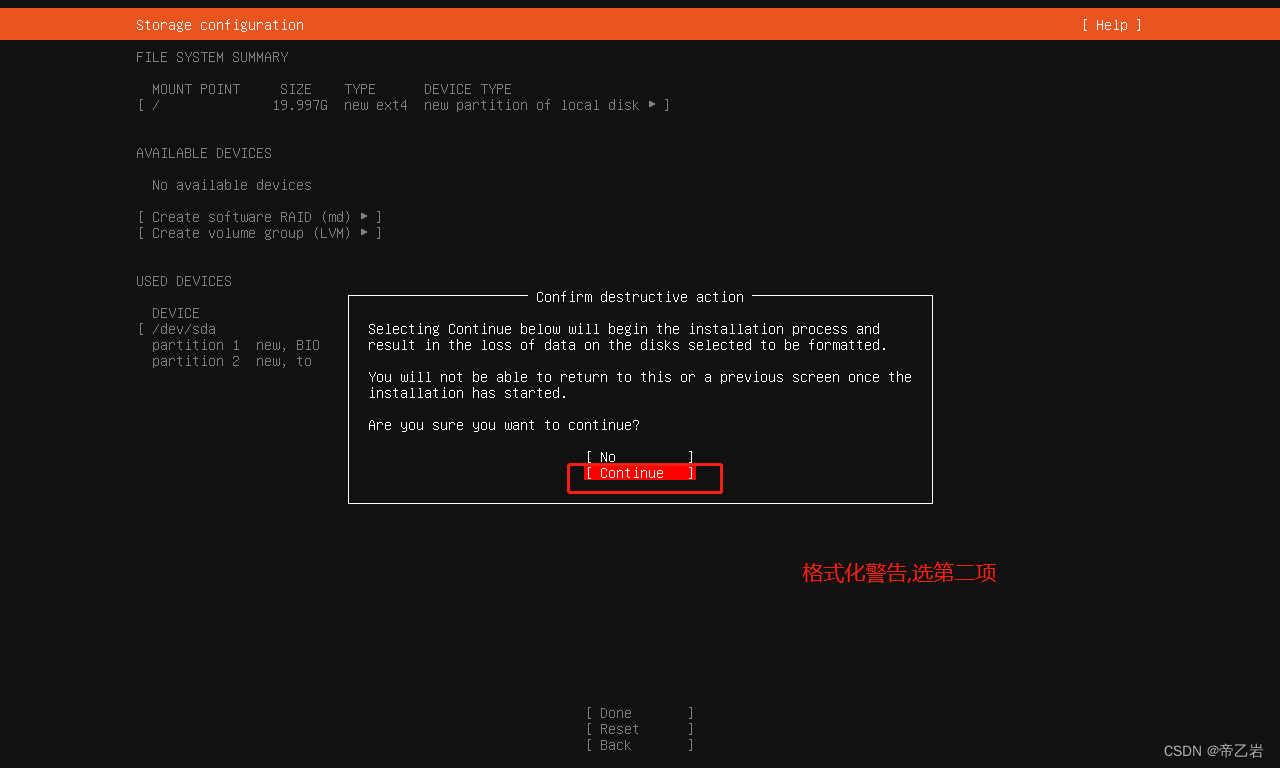This screenshot has width=1280, height=768.
Task: Click the 'new ext4' type value
Action: coord(376,105)
